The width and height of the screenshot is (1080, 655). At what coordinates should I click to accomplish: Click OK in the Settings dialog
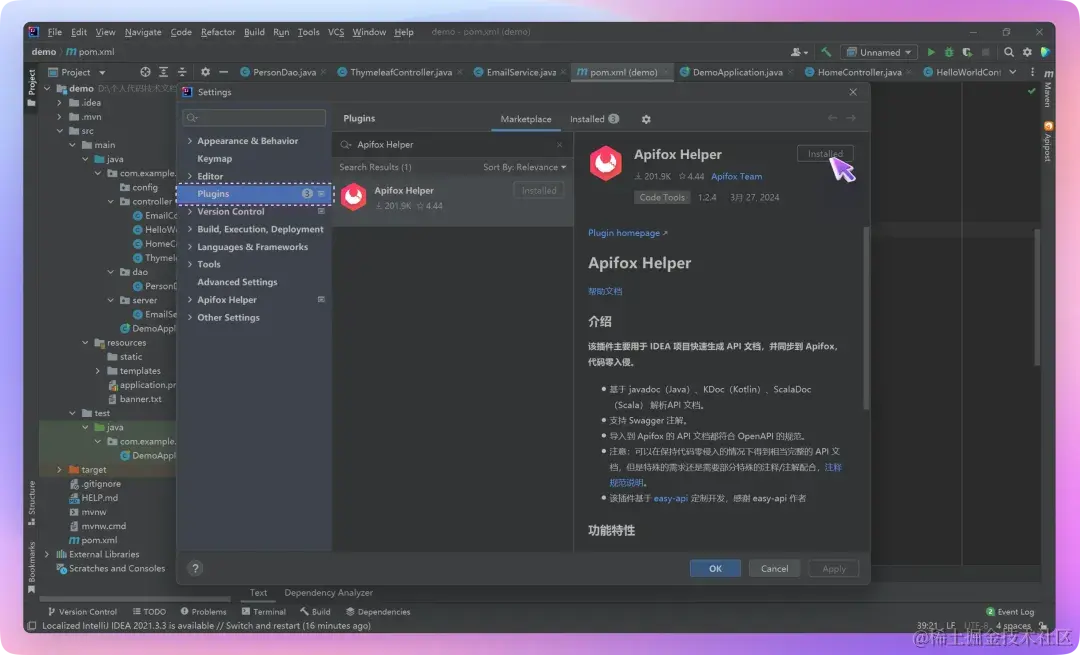715,568
